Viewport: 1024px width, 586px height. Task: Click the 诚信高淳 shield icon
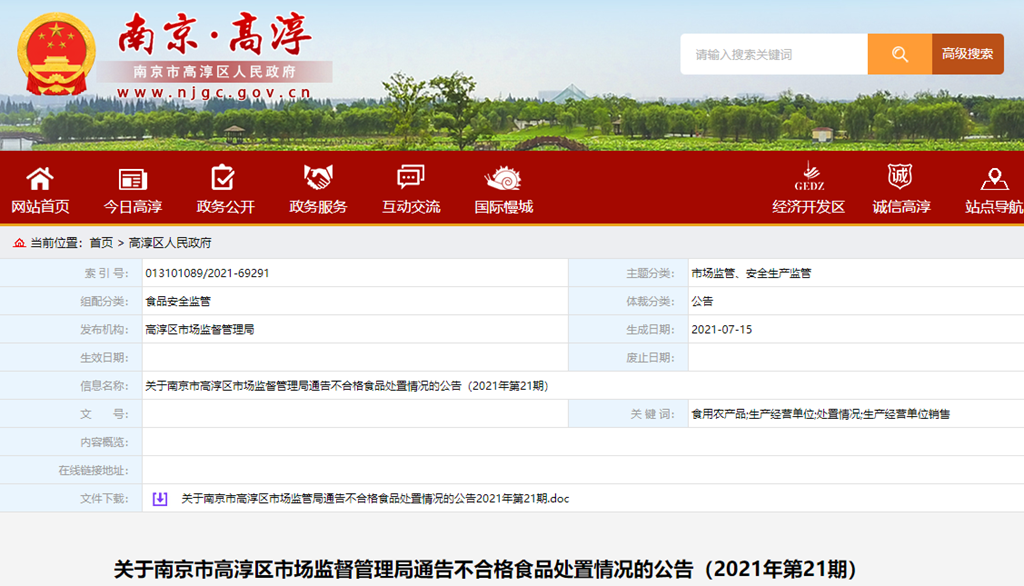900,177
